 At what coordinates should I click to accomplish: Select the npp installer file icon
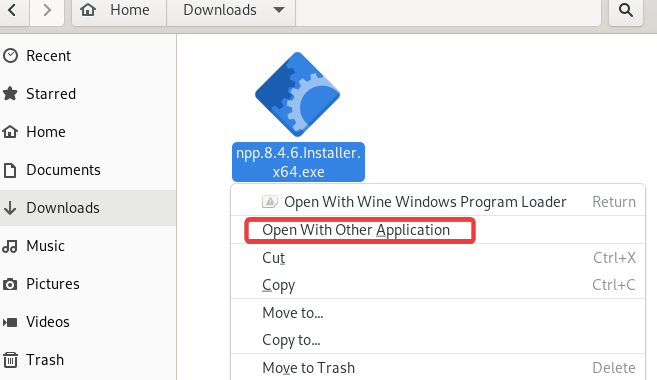click(x=297, y=95)
